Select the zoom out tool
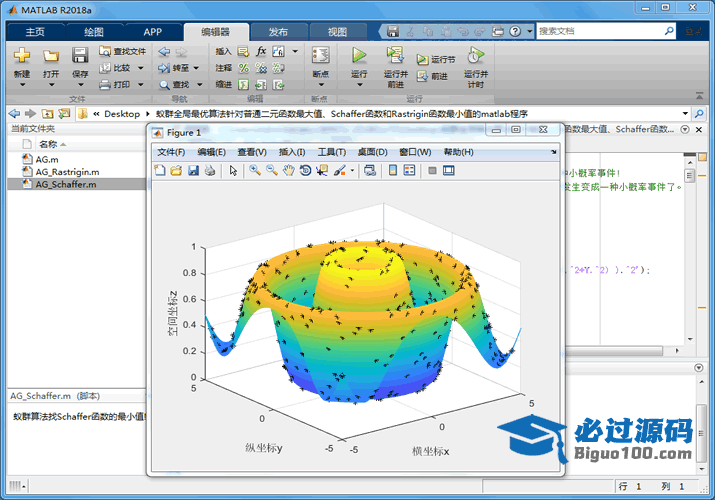715x500 pixels. (x=272, y=170)
